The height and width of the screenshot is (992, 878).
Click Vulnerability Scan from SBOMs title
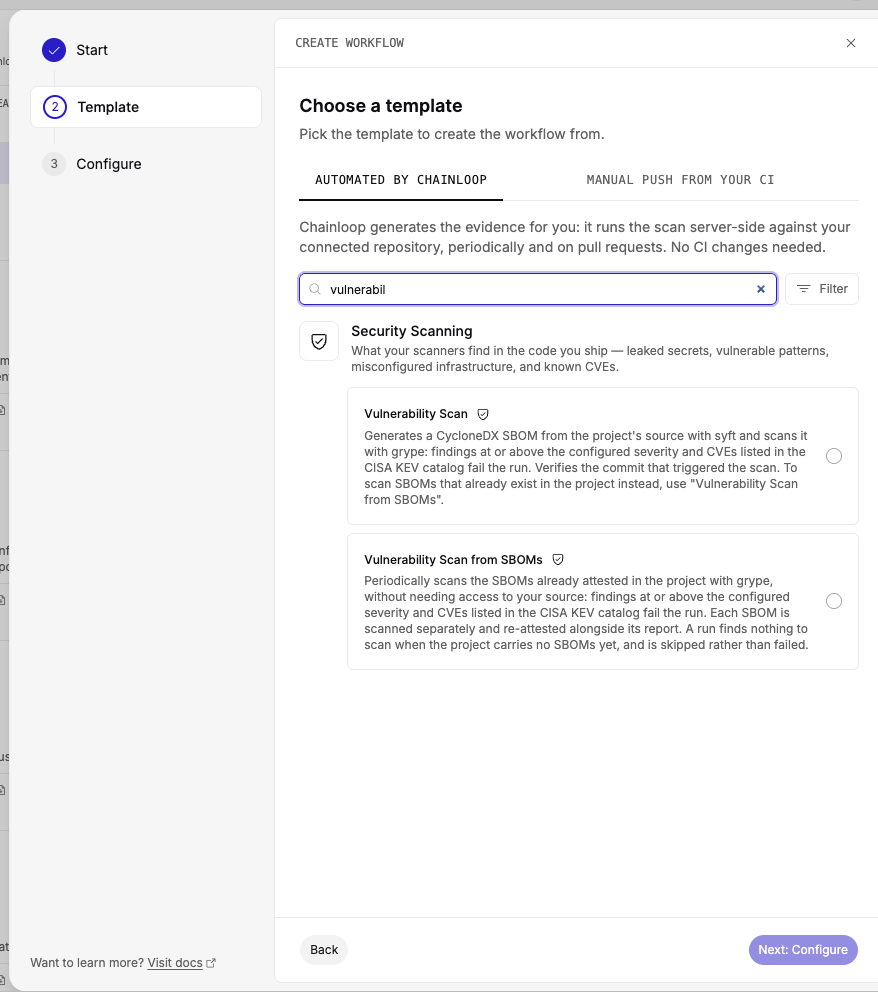pyautogui.click(x=453, y=560)
